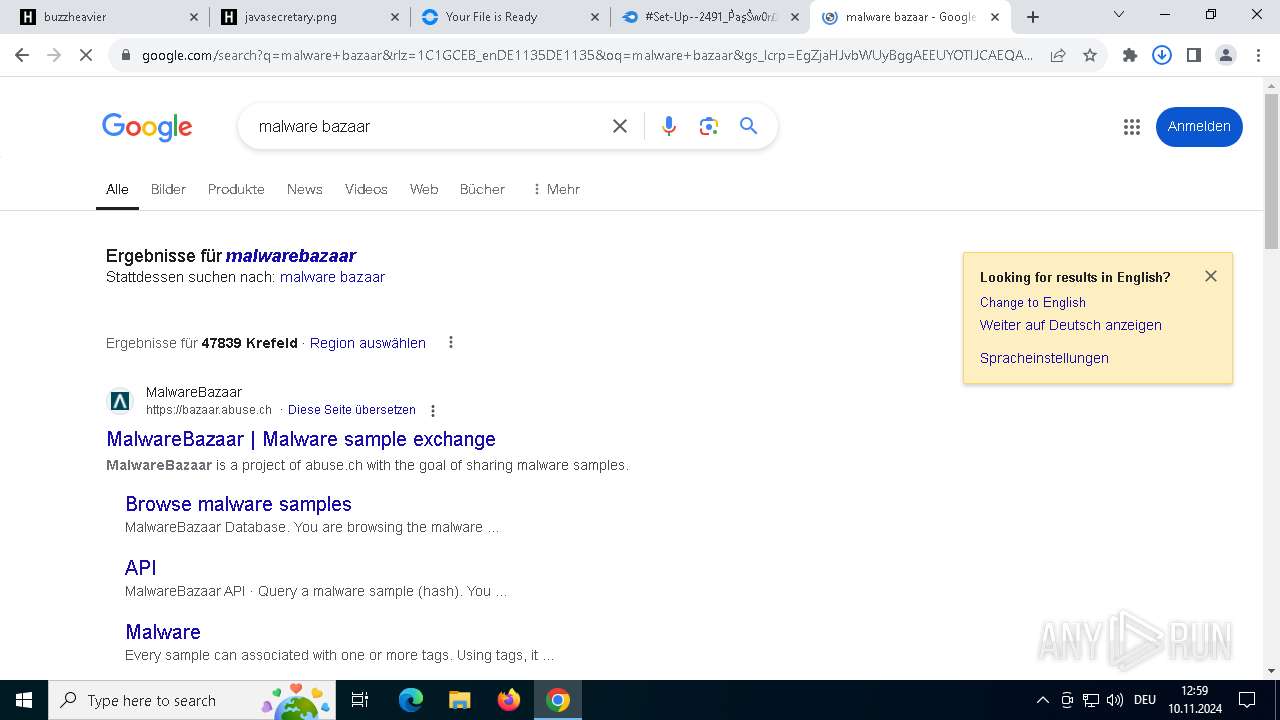1280x720 pixels.
Task: Submit search with the magnifier icon
Action: point(749,126)
